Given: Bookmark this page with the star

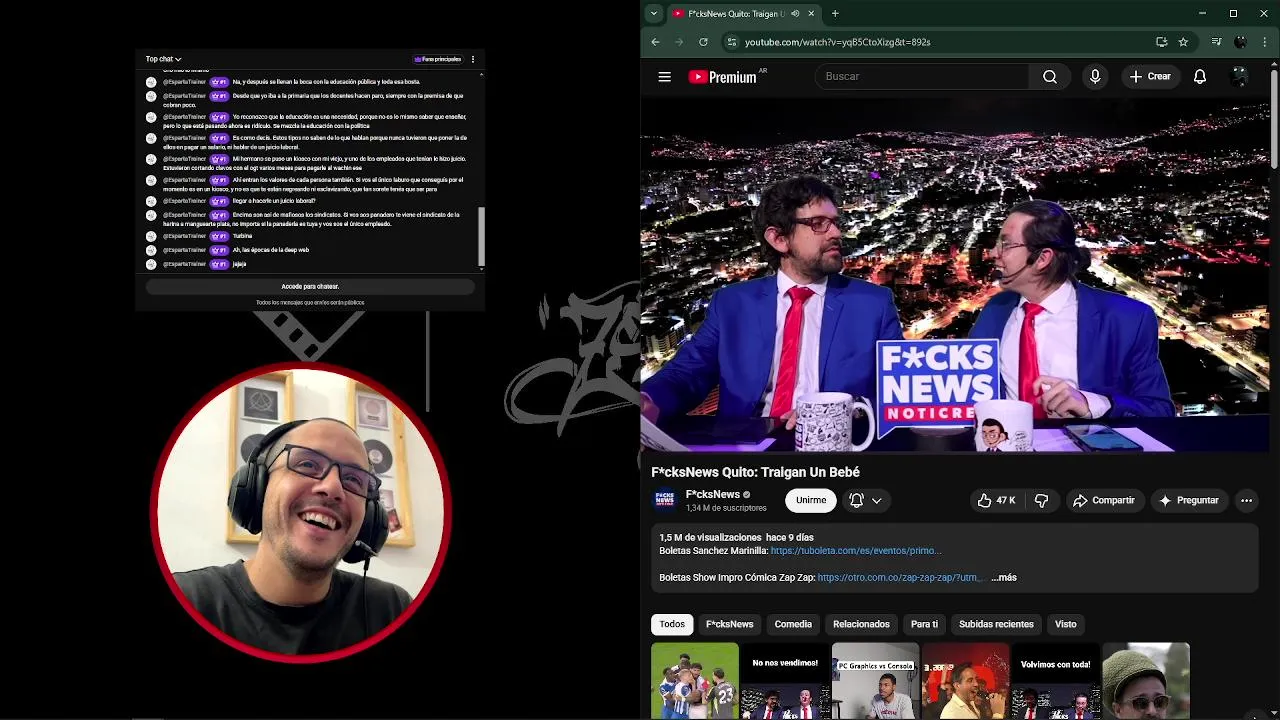Looking at the screenshot, I should (x=1183, y=42).
